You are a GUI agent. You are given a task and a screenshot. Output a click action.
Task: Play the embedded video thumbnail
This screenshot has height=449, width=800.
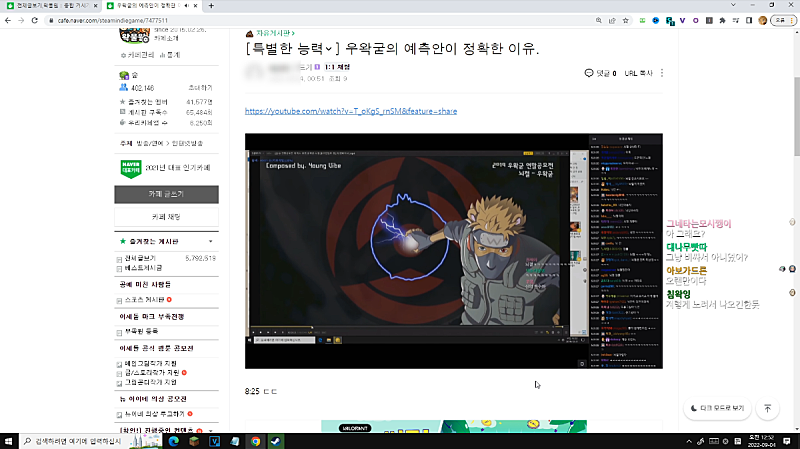pos(454,251)
